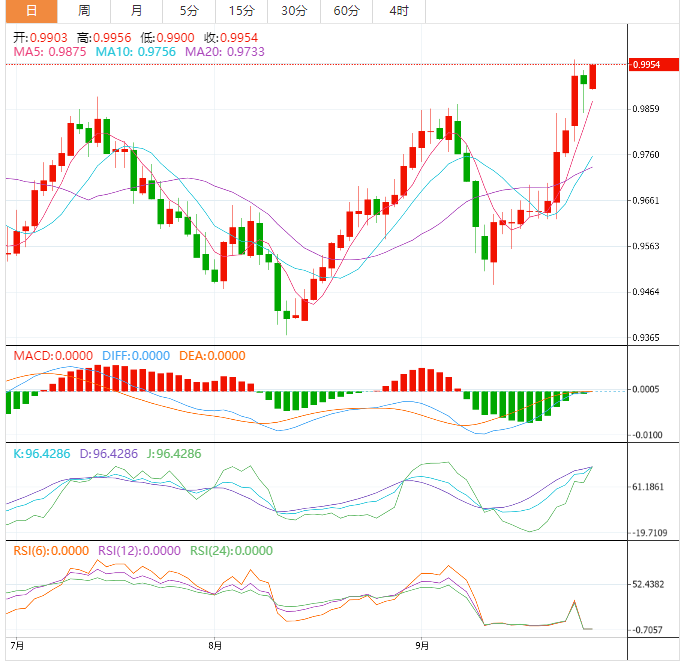Image resolution: width=686 pixels, height=670 pixels.
Task: Click the RSI(24) indicator label
Action: pyautogui.click(x=231, y=550)
